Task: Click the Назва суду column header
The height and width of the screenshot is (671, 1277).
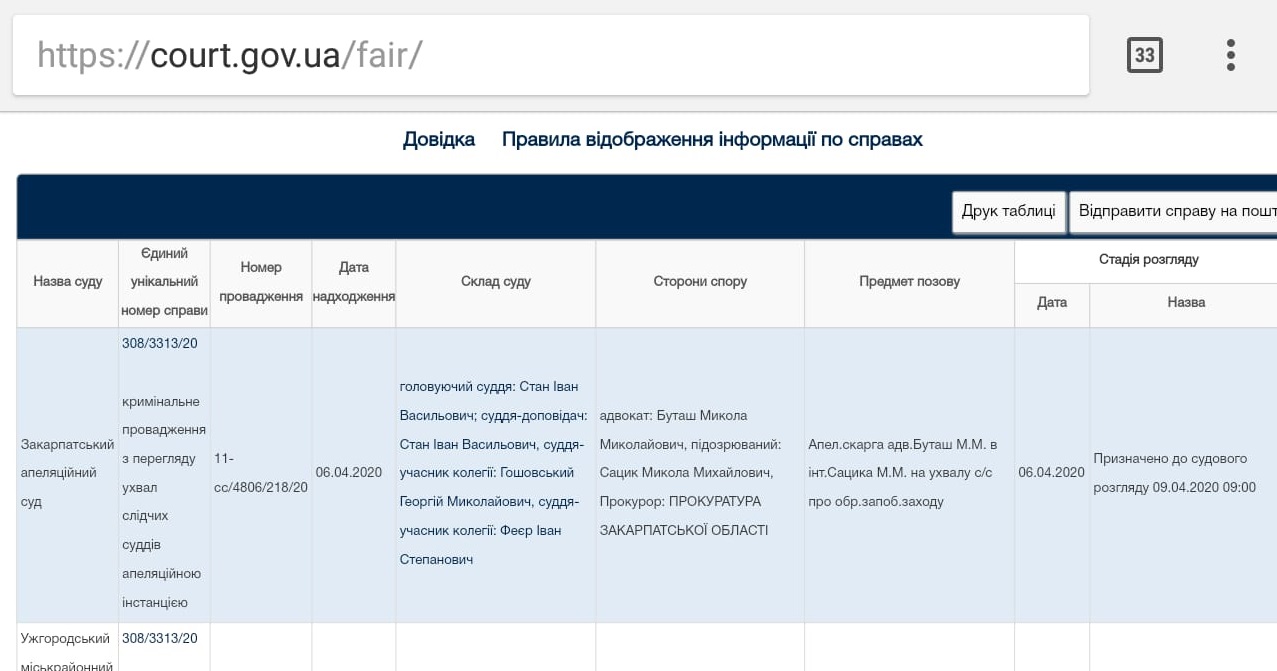Action: click(x=68, y=282)
